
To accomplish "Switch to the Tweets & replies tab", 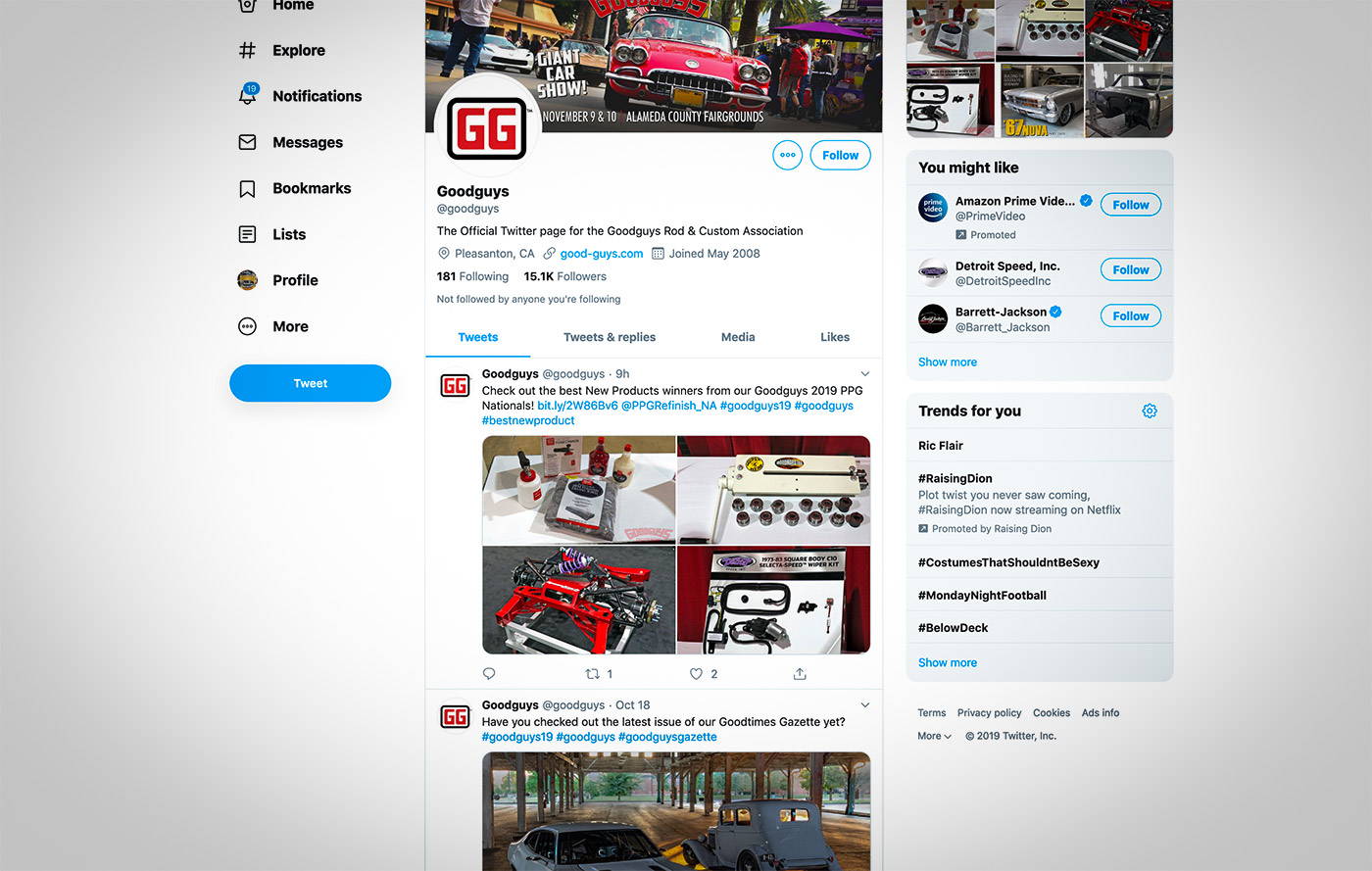I will (610, 337).
